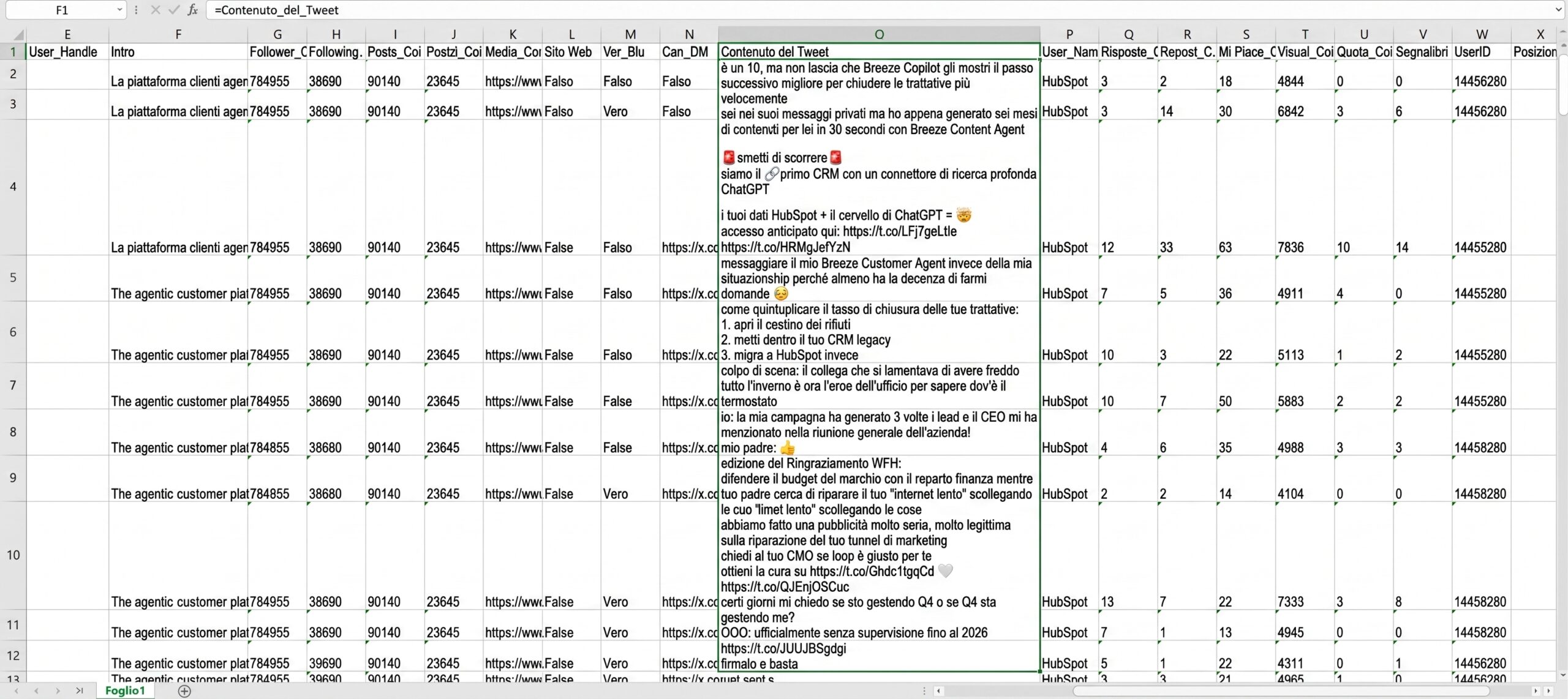Click cell with value 7333 in row 10
Image resolution: width=1568 pixels, height=699 pixels.
pyautogui.click(x=1305, y=556)
